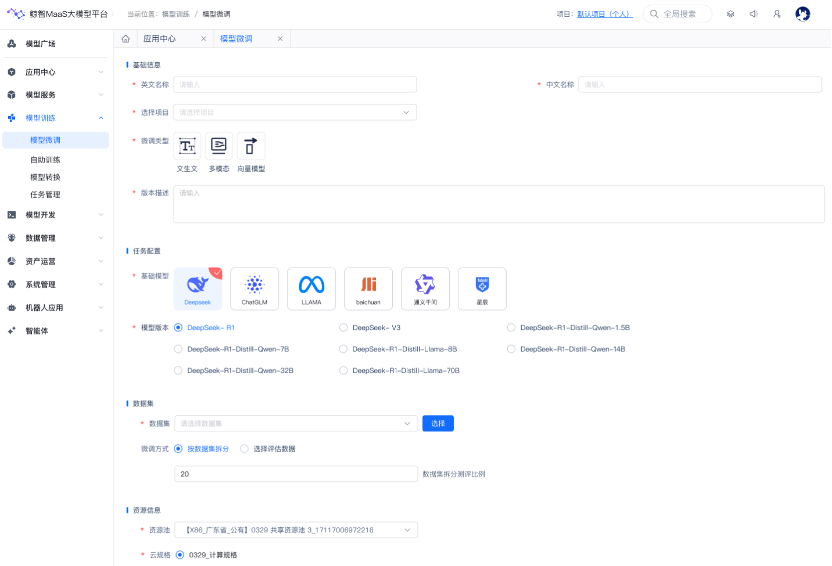Open the 资源池 dropdown
This screenshot has height=566, width=832.
pos(296,530)
